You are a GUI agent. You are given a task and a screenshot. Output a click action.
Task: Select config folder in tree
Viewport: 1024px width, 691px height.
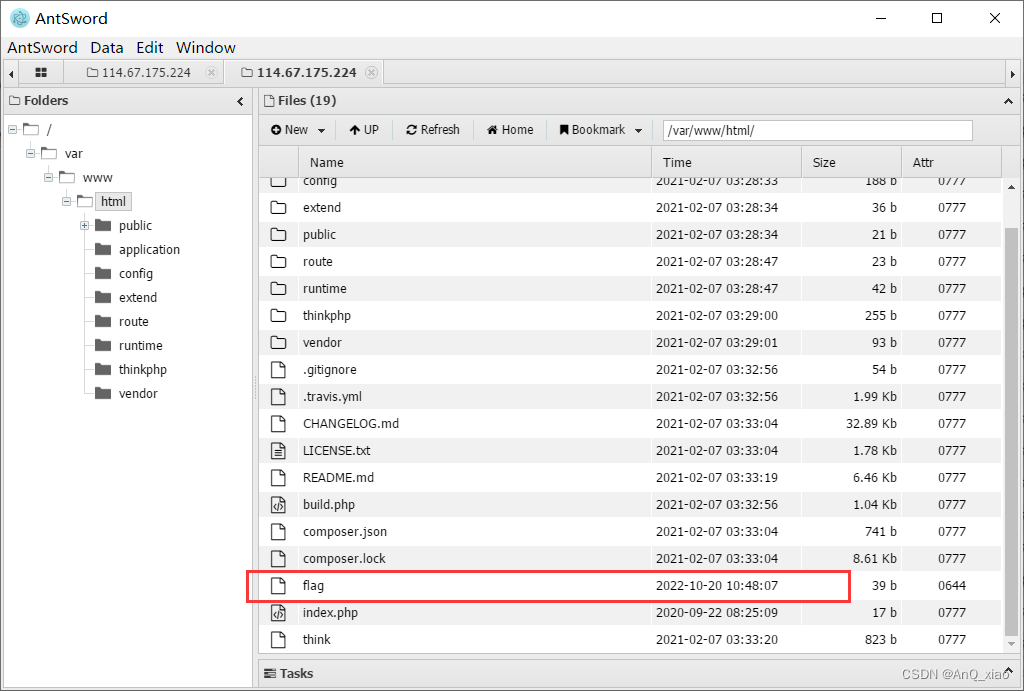point(136,274)
